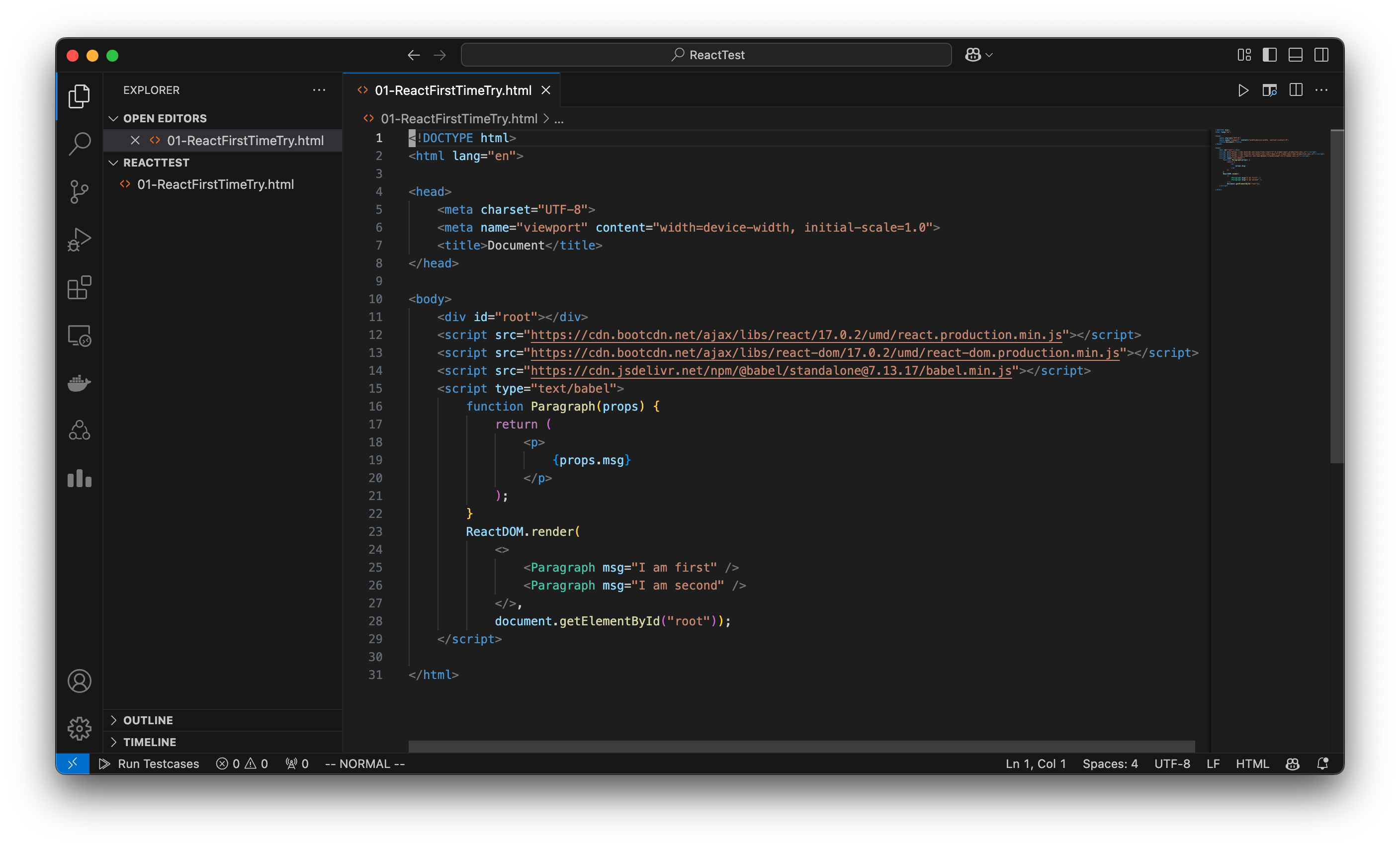Open the remote connection indicator in status bar

72,763
